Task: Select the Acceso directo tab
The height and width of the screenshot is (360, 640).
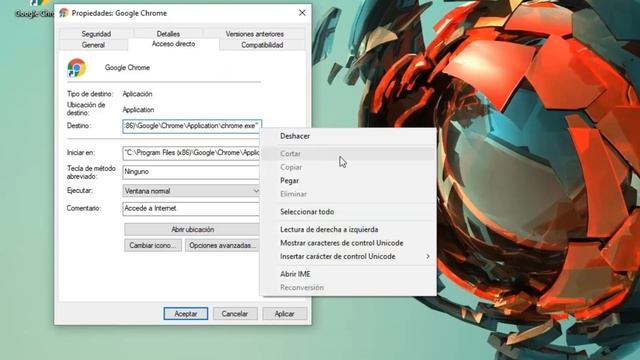Action: pos(173,44)
